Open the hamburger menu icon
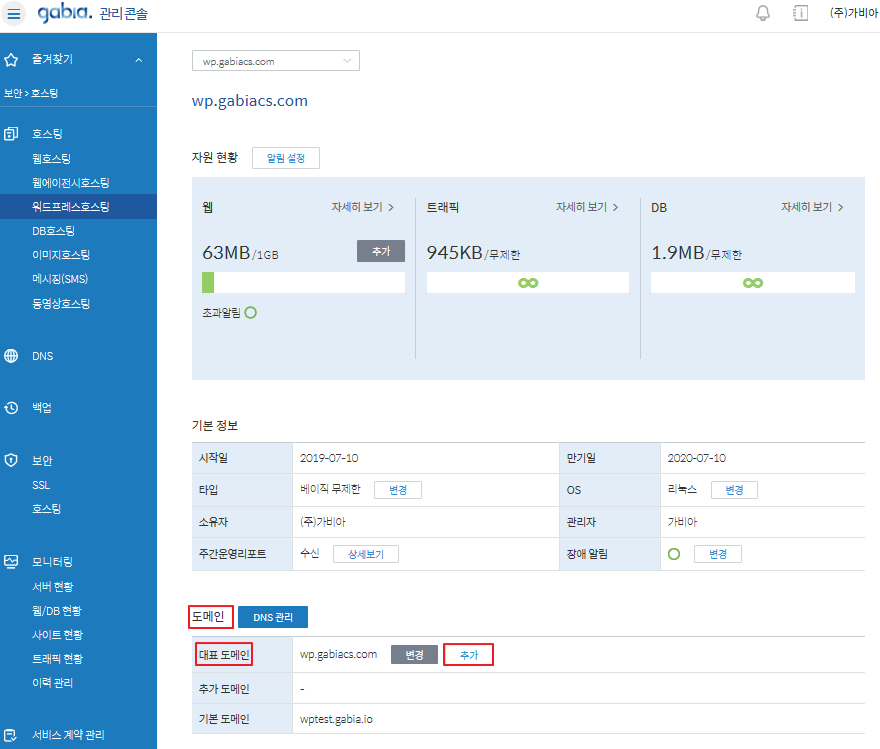880x749 pixels. (x=14, y=14)
